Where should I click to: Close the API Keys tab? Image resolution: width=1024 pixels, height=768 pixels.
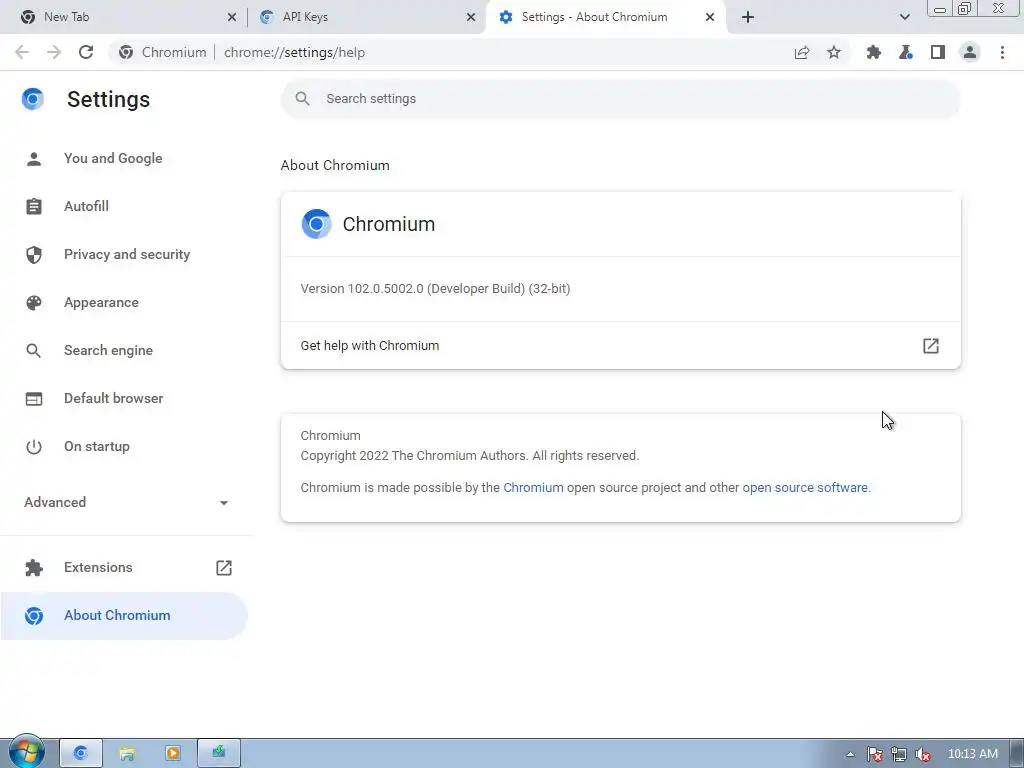tap(471, 17)
